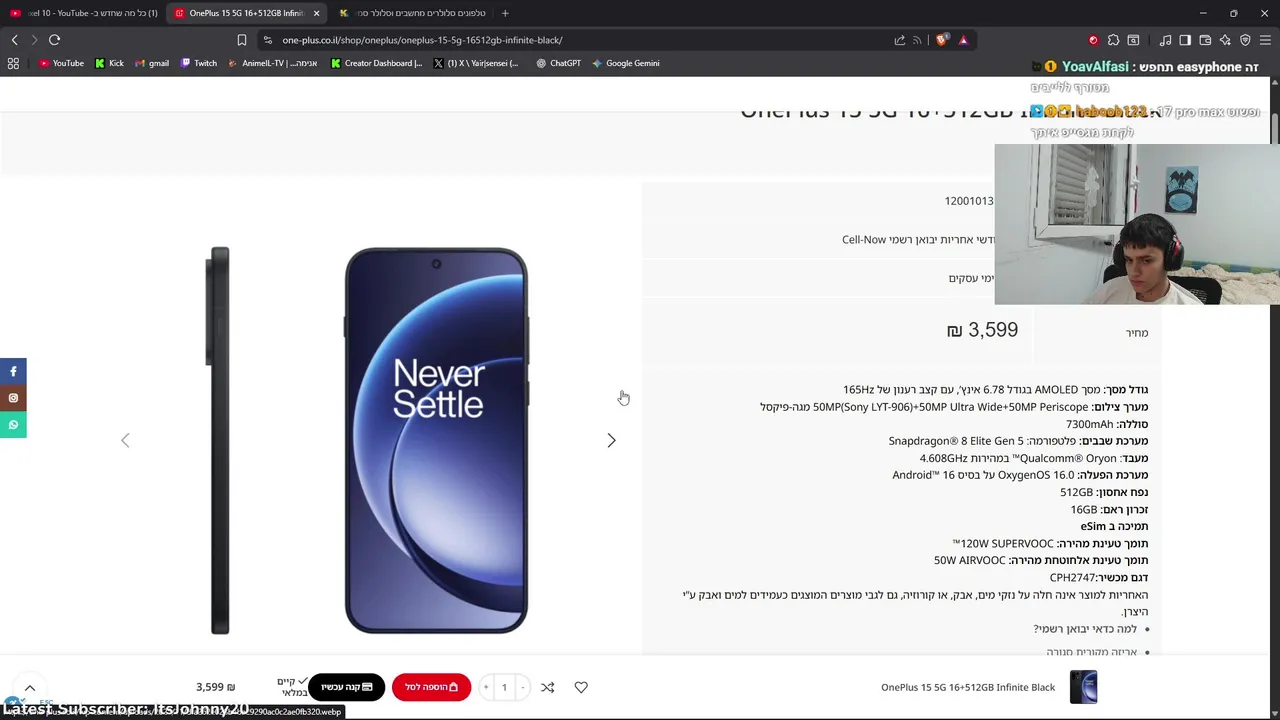This screenshot has width=1280, height=720.
Task: Click the price ₪ 3,599 in details
Action: pyautogui.click(x=982, y=330)
